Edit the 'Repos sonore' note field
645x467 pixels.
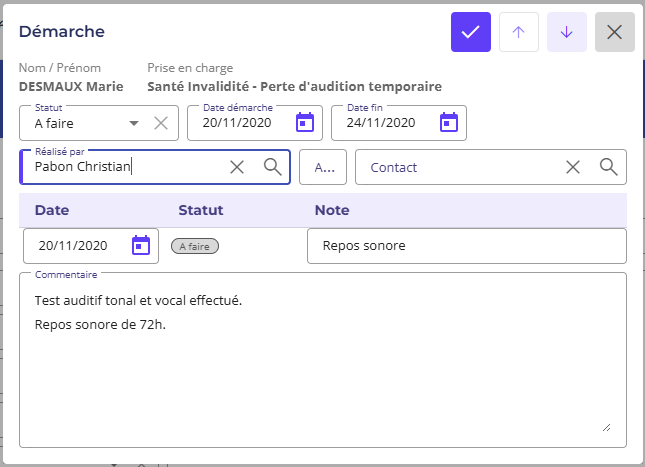(466, 245)
